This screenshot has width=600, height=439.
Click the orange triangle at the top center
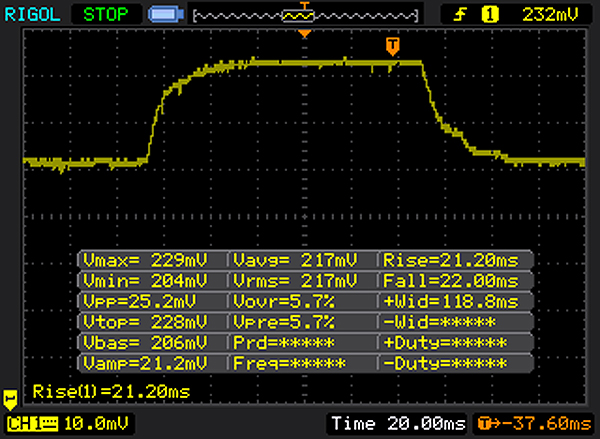tap(305, 35)
